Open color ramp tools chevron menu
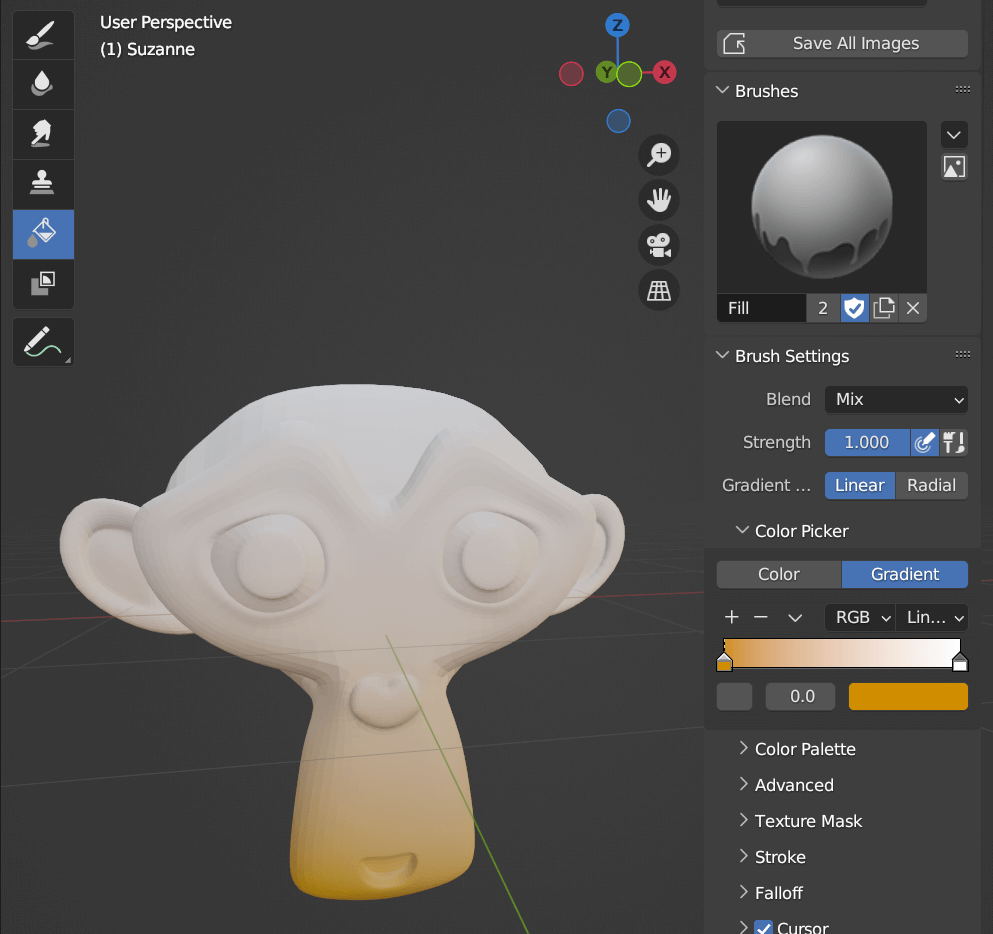Image resolution: width=993 pixels, height=934 pixels. 795,617
